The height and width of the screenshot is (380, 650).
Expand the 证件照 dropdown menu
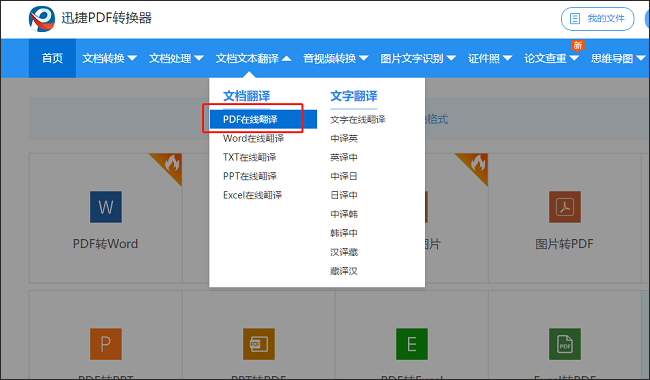(490, 58)
